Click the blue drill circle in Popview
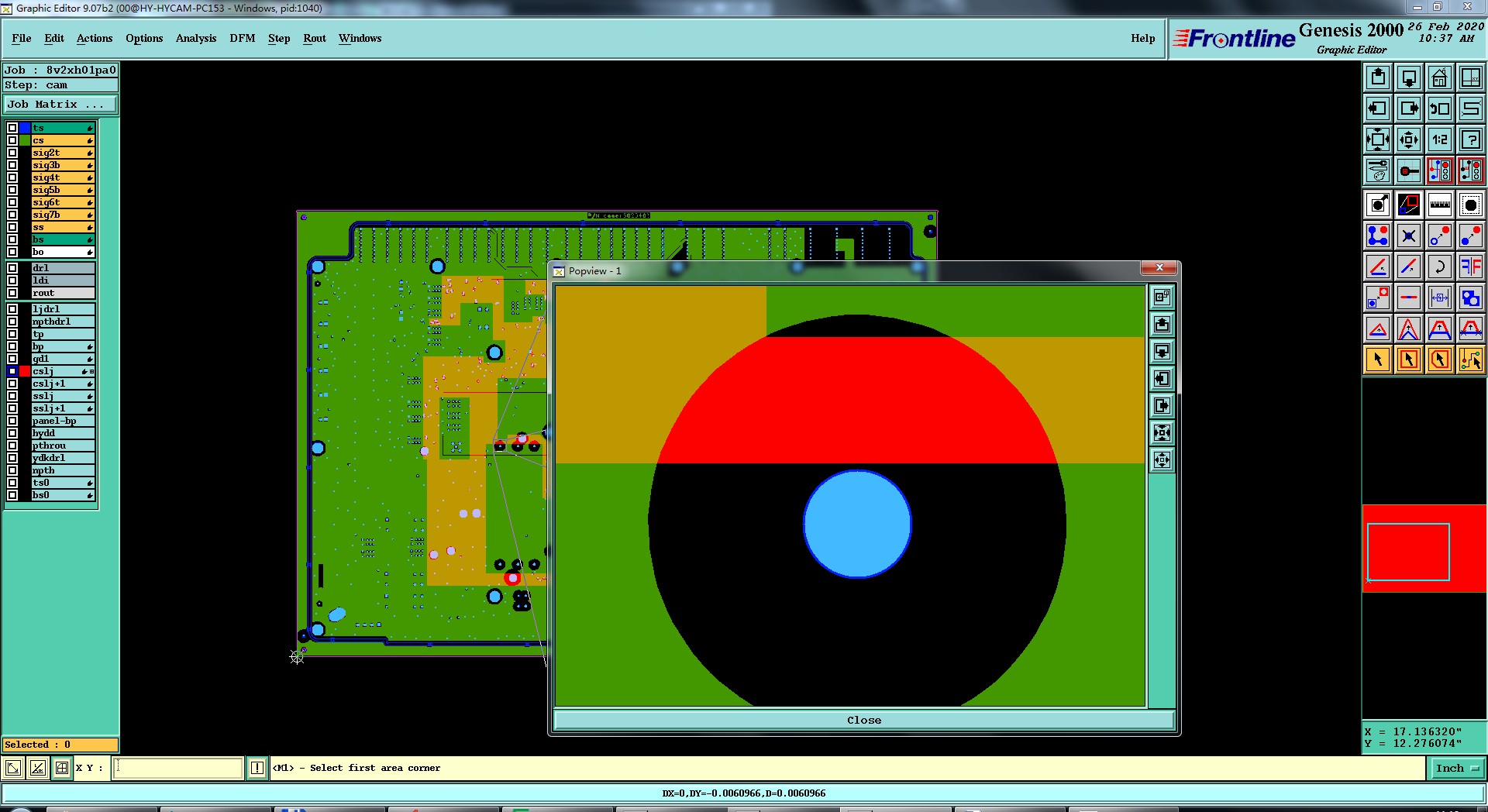Image resolution: width=1488 pixels, height=812 pixels. [x=857, y=524]
